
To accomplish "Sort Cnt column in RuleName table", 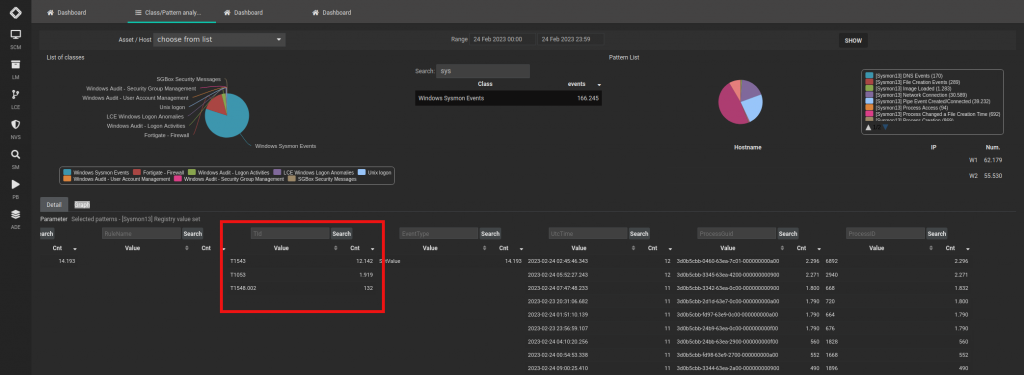I will tap(223, 249).
